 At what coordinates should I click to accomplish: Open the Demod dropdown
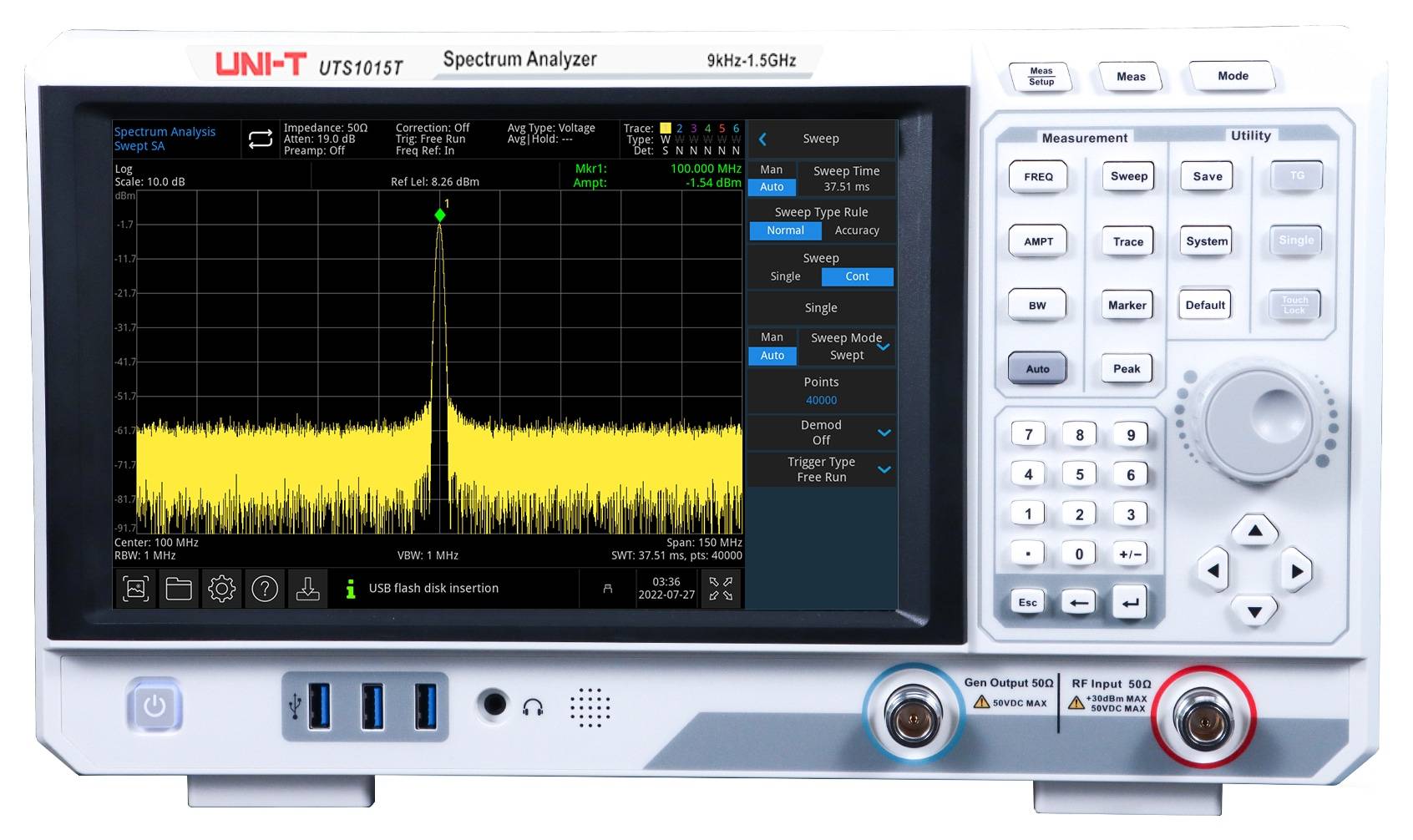[884, 433]
